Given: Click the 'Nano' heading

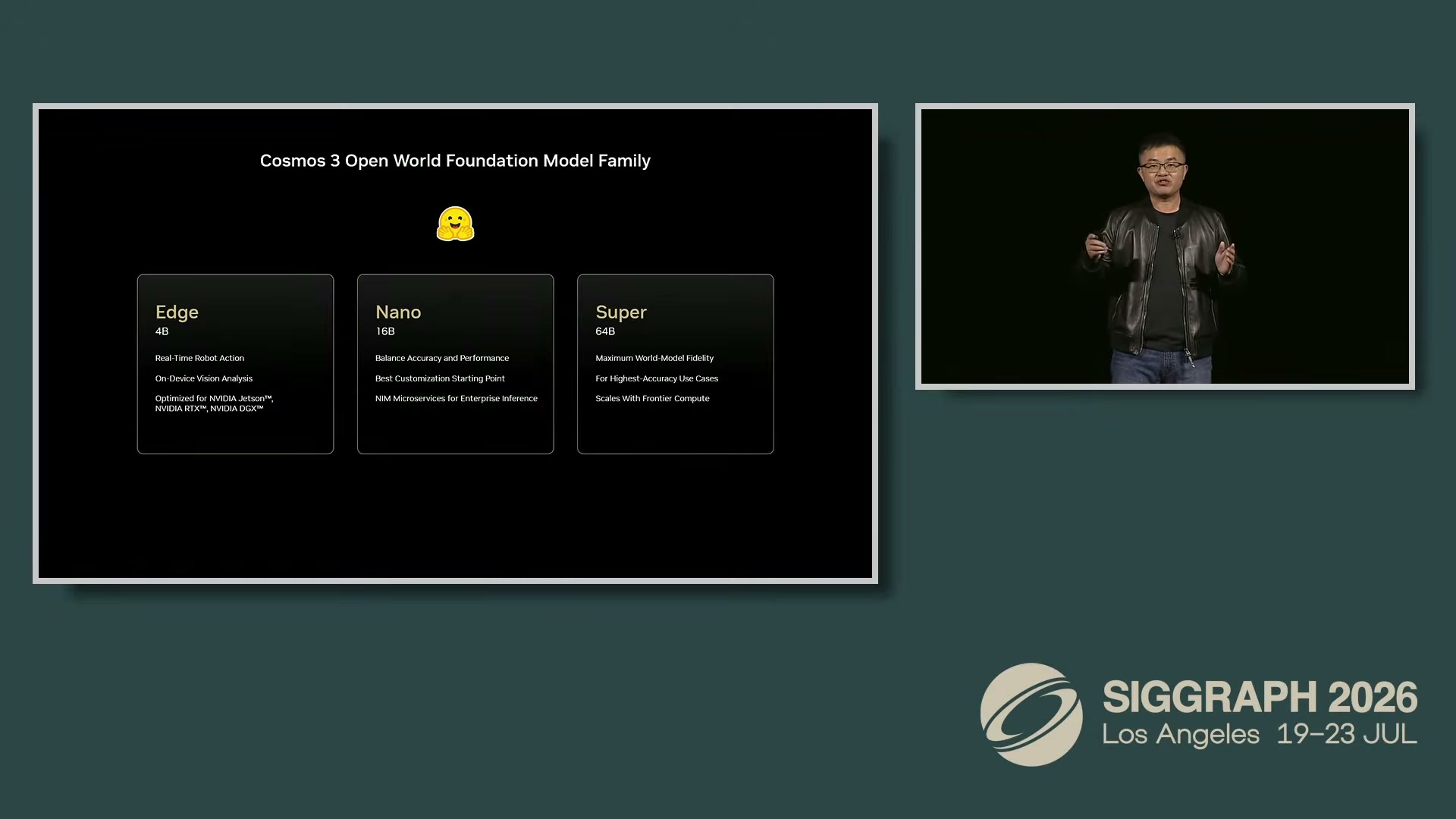Looking at the screenshot, I should tap(398, 312).
